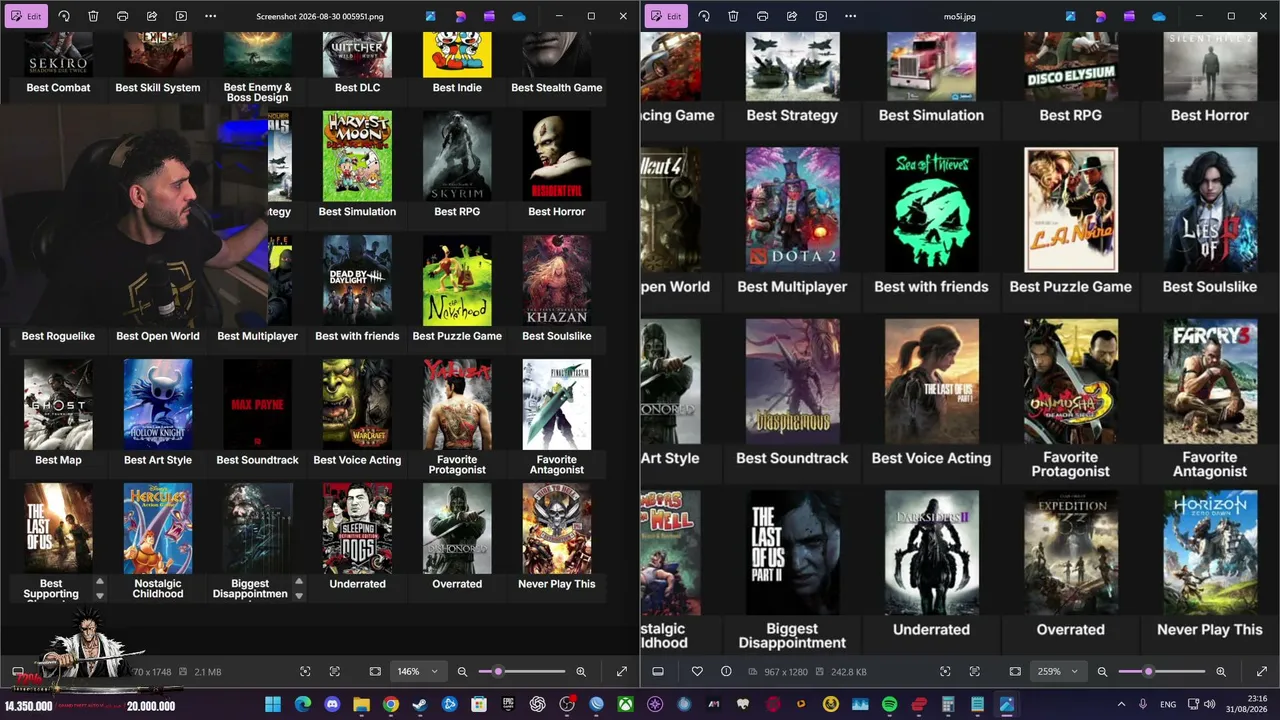Open Clipchamp from the Screenshot window
Image resolution: width=1280 pixels, height=720 pixels.
coord(489,16)
